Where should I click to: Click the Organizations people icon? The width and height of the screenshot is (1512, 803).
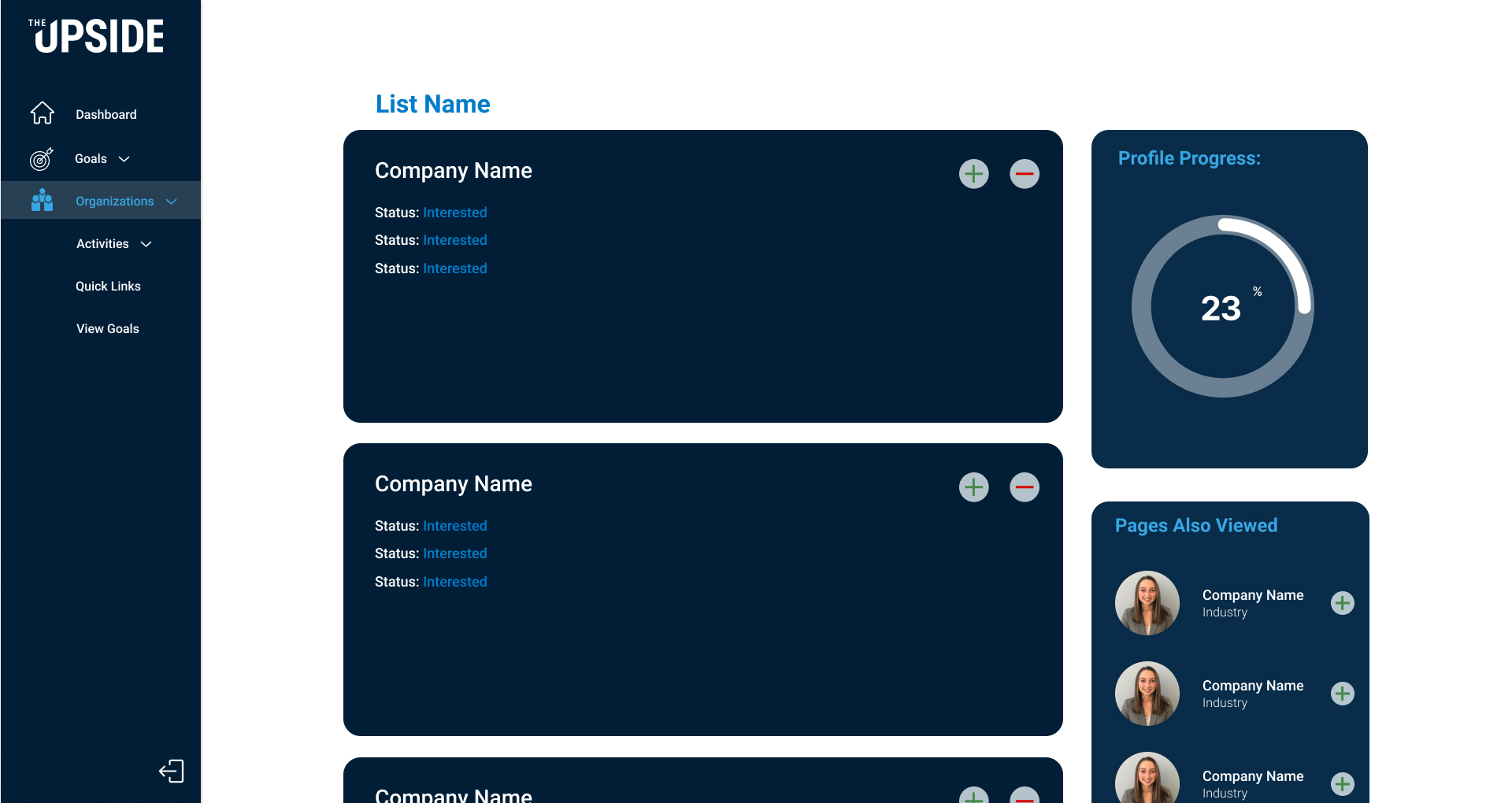(43, 200)
